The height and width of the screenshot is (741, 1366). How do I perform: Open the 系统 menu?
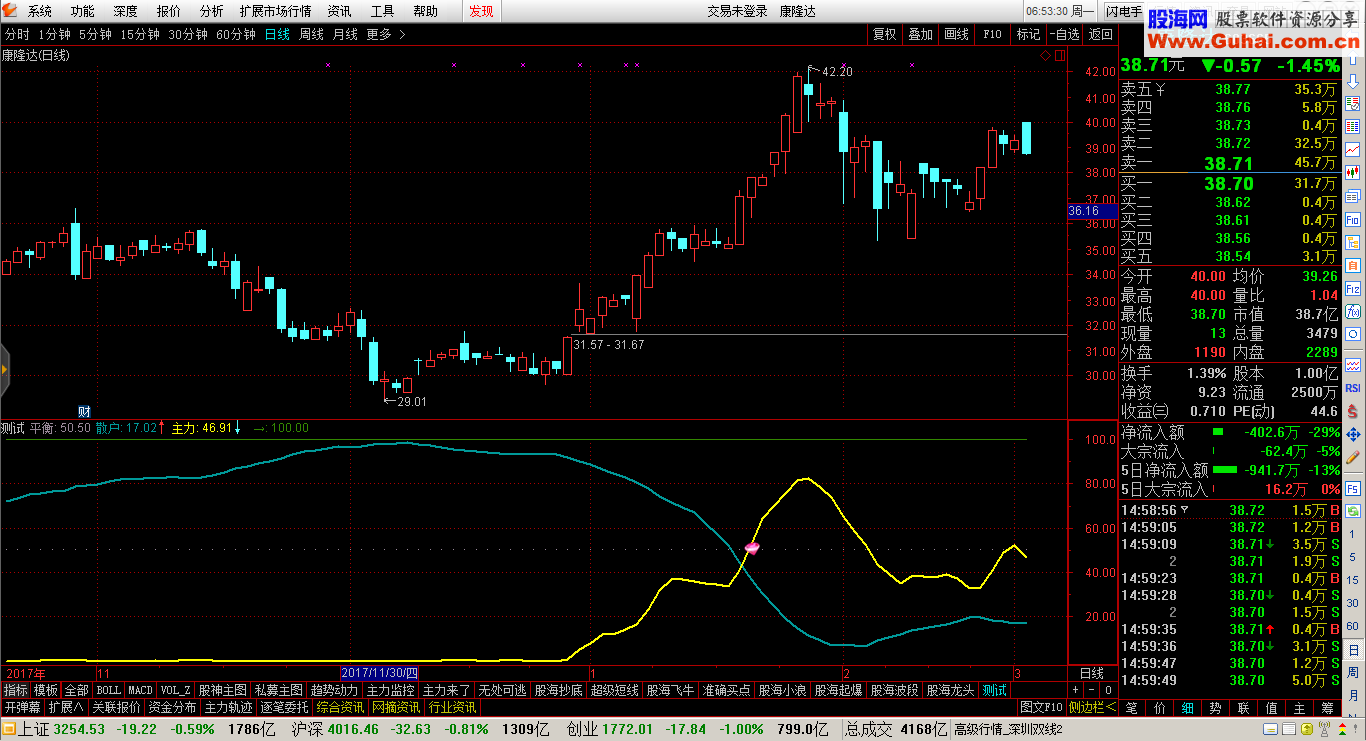(40, 12)
